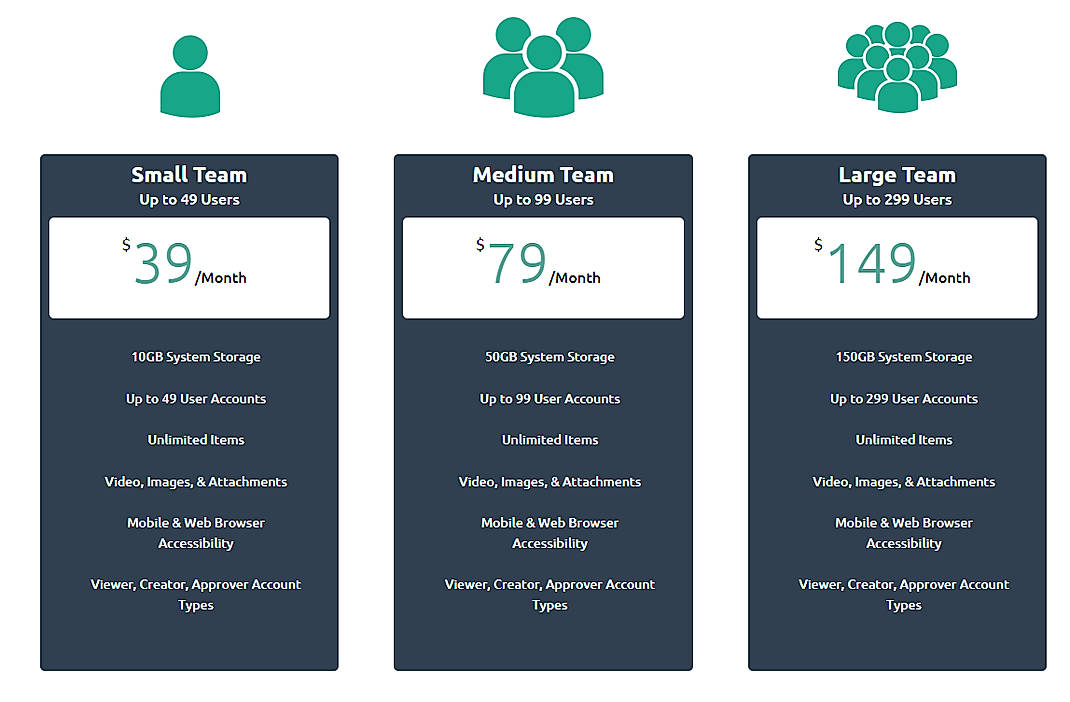Viewport: 1070px width, 702px height.
Task: Select the Medium Team heading
Action: 543,175
